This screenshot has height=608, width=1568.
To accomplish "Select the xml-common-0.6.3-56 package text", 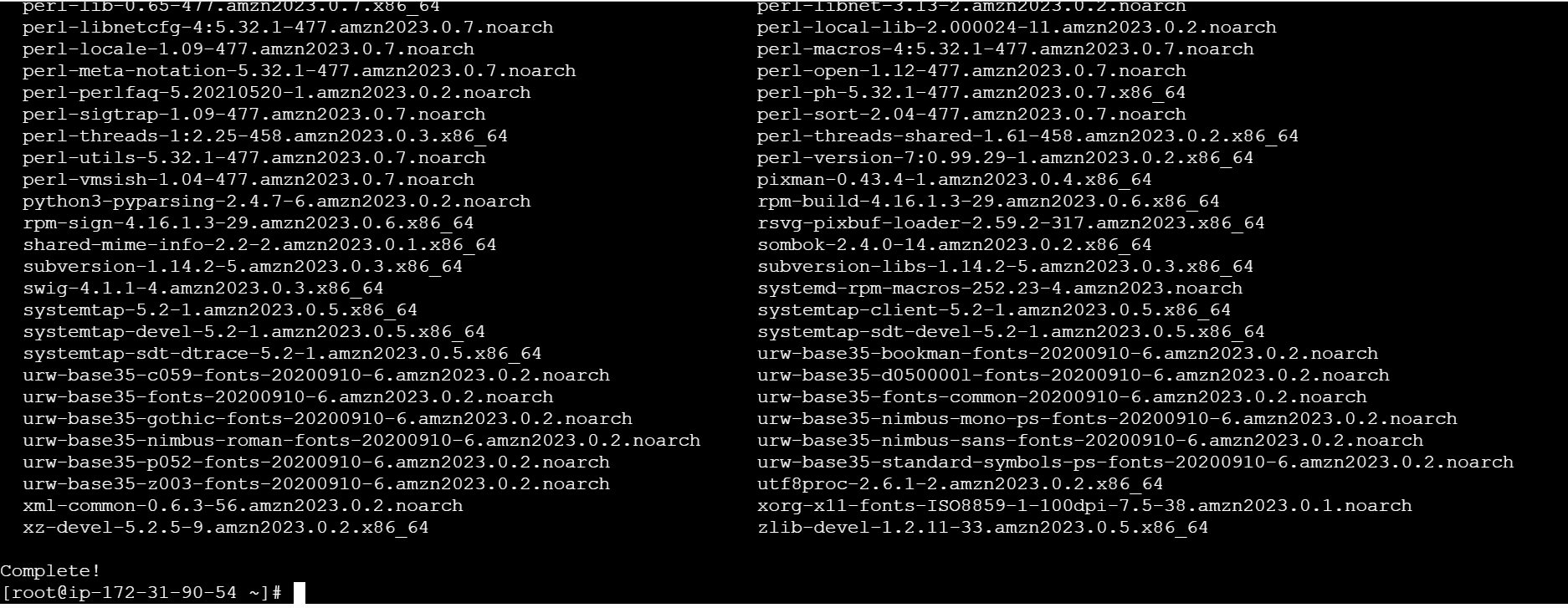I will click(243, 506).
